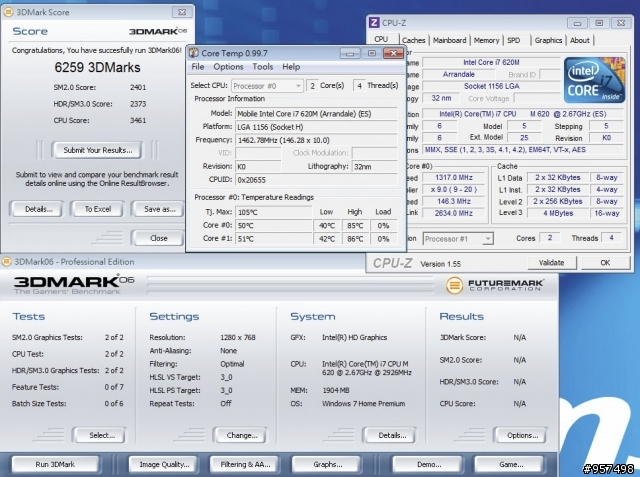The image size is (640, 477).
Task: Click Validate button in CPU-Z
Action: pos(551,263)
